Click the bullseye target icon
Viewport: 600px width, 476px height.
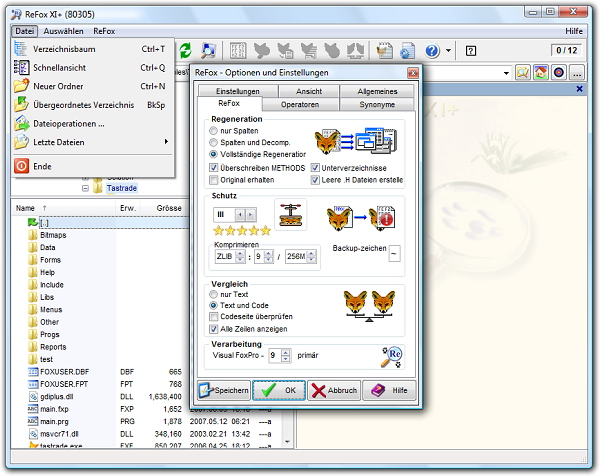pyautogui.click(x=559, y=72)
